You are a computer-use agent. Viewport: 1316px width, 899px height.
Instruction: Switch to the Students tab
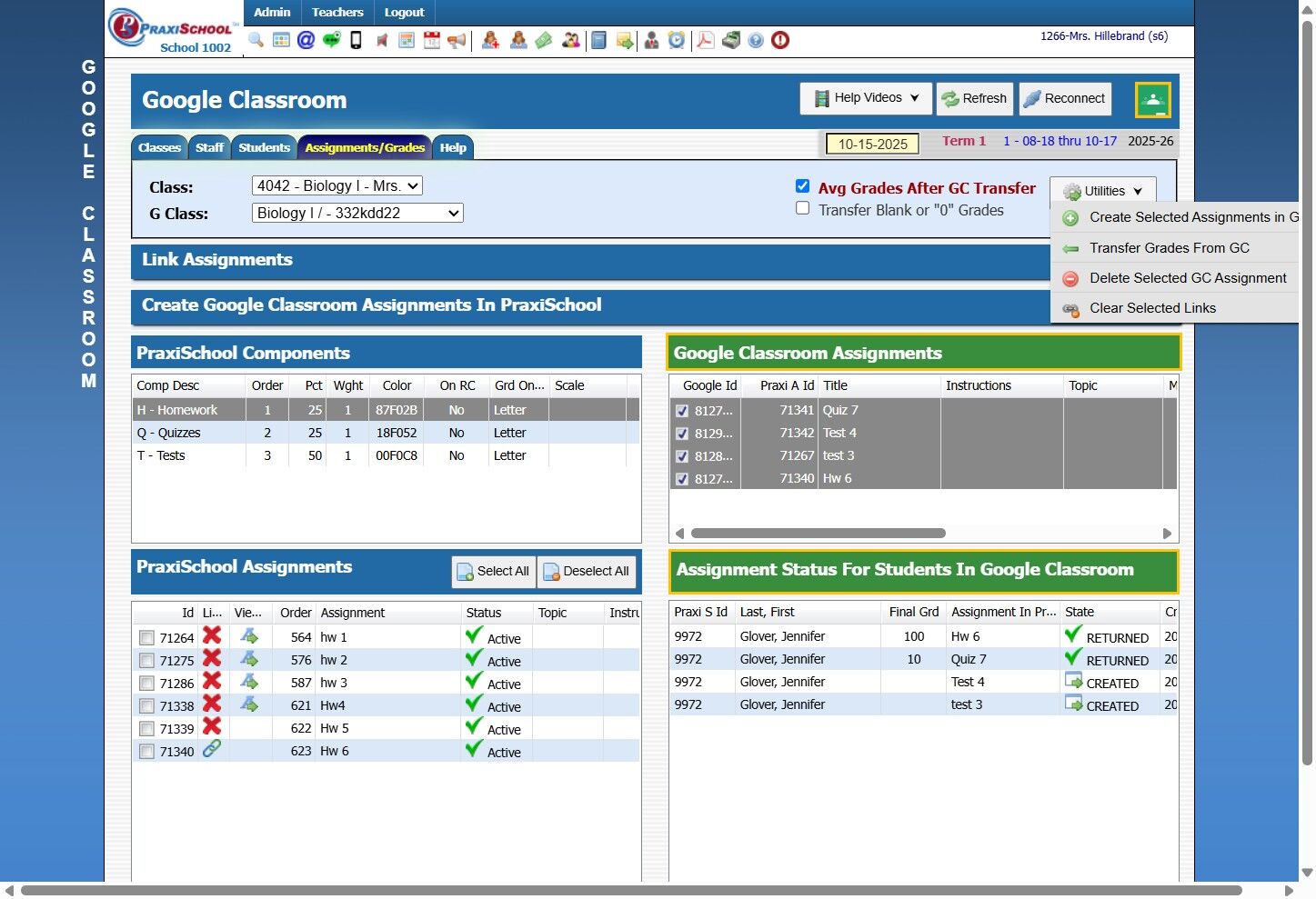[264, 147]
